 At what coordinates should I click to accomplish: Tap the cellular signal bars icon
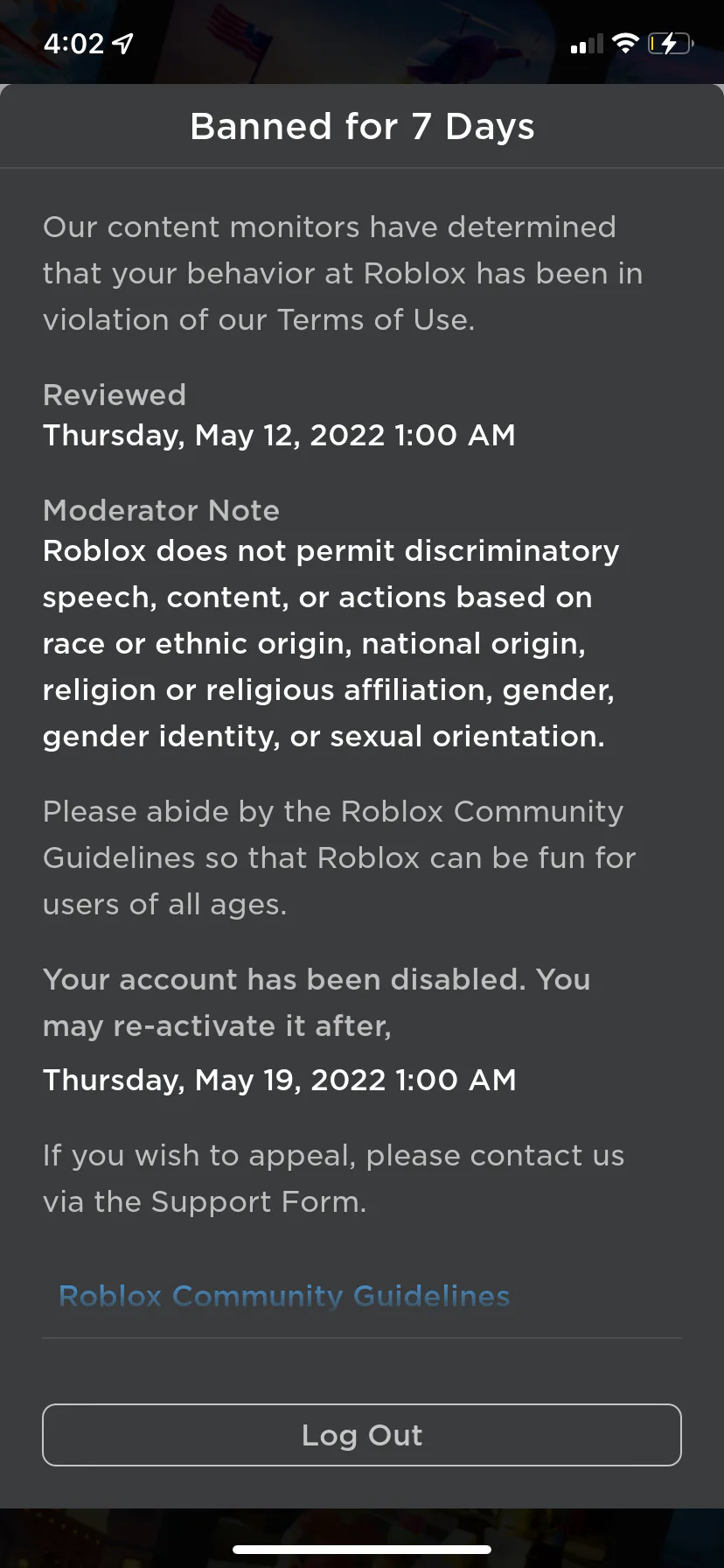click(587, 44)
